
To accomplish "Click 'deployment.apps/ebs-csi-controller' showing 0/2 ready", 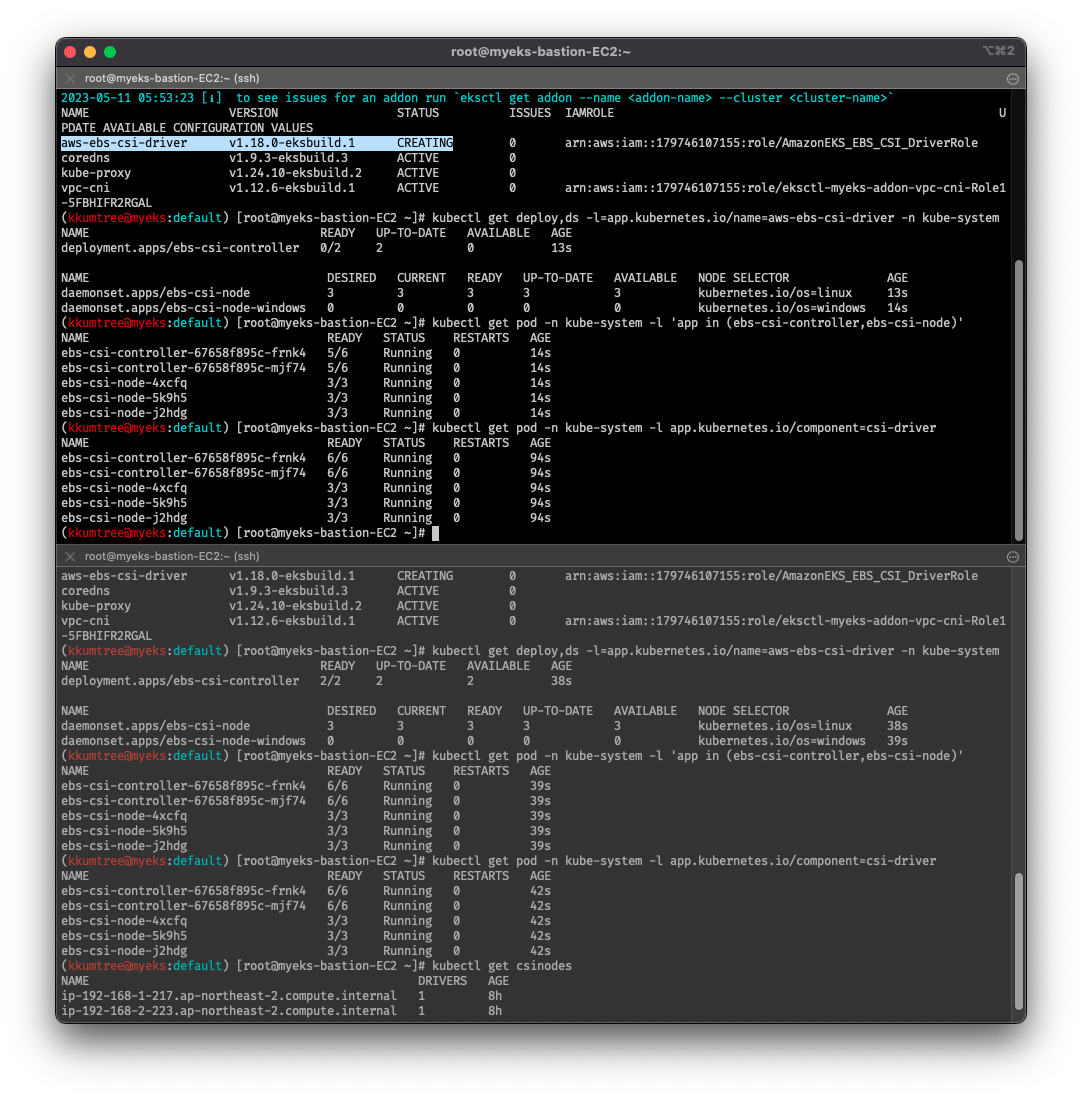I will pyautogui.click(x=180, y=248).
